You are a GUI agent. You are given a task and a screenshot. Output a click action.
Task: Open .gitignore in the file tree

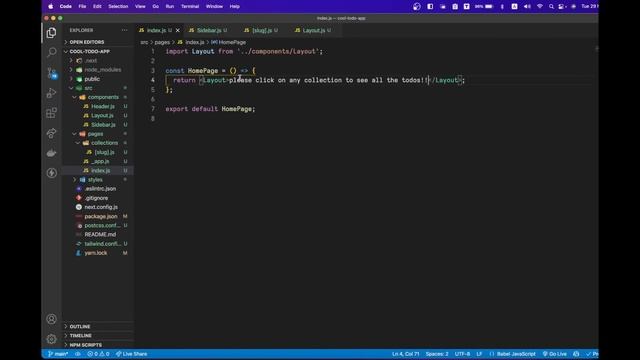point(98,198)
